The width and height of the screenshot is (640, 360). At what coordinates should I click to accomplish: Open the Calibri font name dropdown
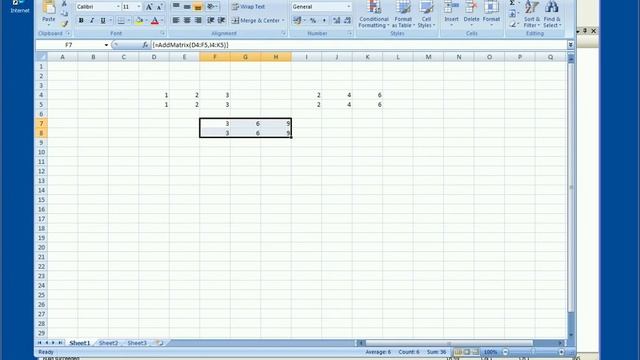(x=118, y=7)
